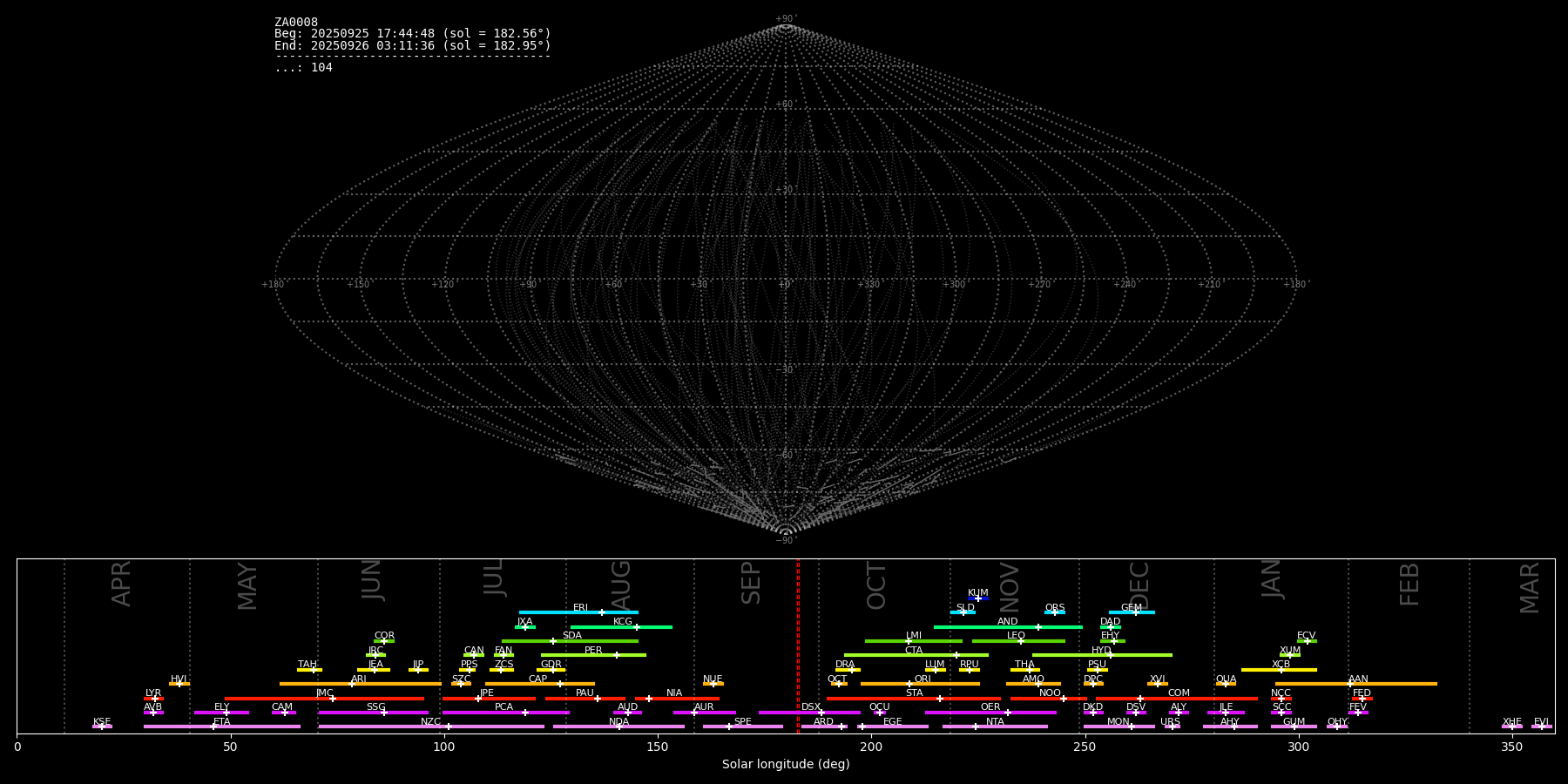The width and height of the screenshot is (1568, 784).
Task: Click the 300 tick on solar longitude axis
Action: tap(1299, 747)
